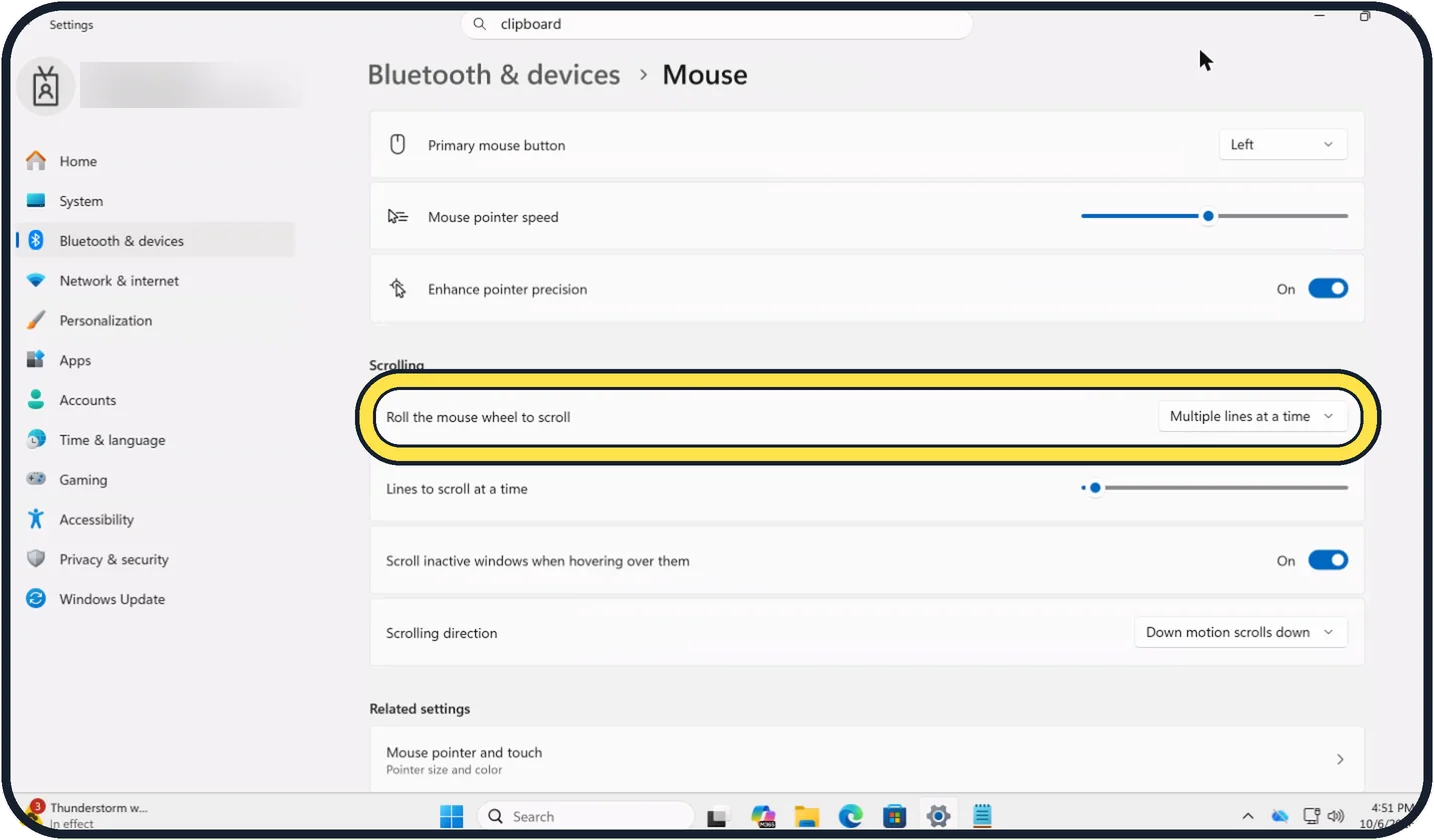Open the taskbar clock and date
Image resolution: width=1434 pixels, height=840 pixels.
point(1389,815)
